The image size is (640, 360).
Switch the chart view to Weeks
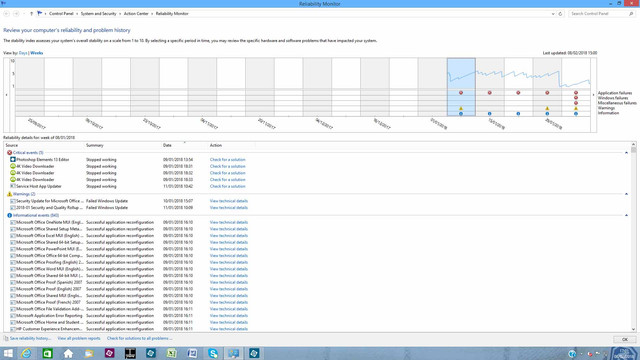click(37, 53)
